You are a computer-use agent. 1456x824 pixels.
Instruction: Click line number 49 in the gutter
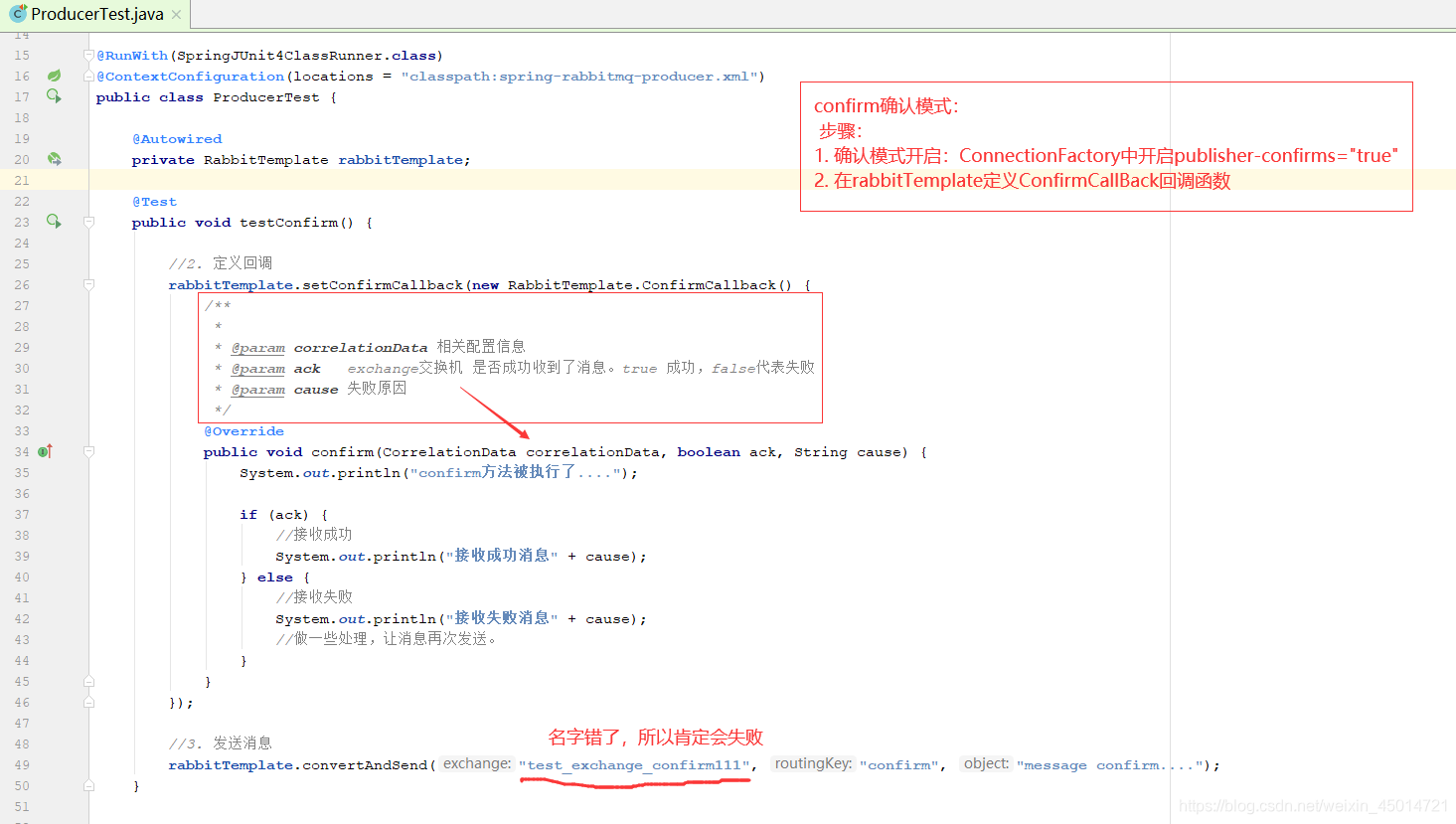point(22,764)
